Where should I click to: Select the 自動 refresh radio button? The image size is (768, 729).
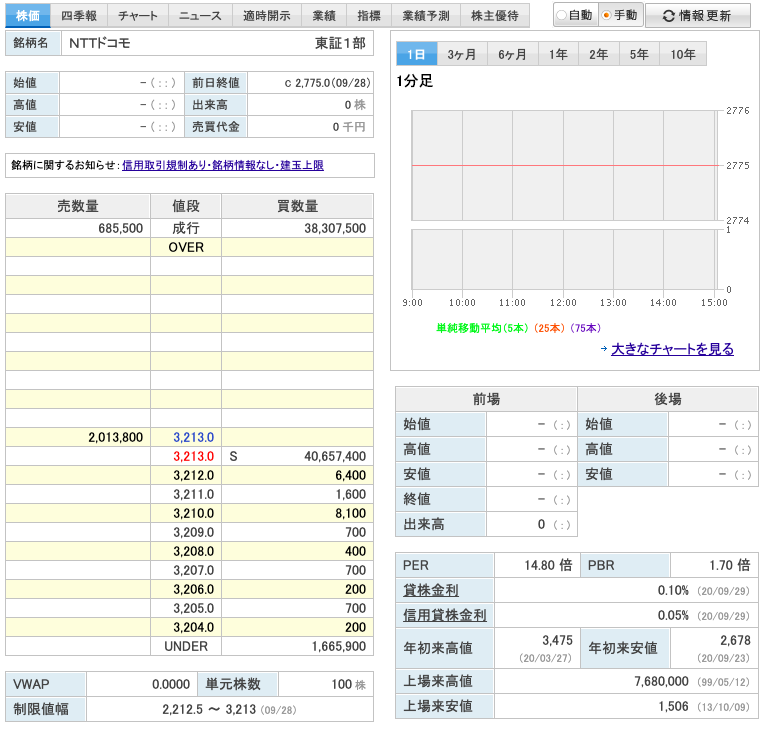562,16
